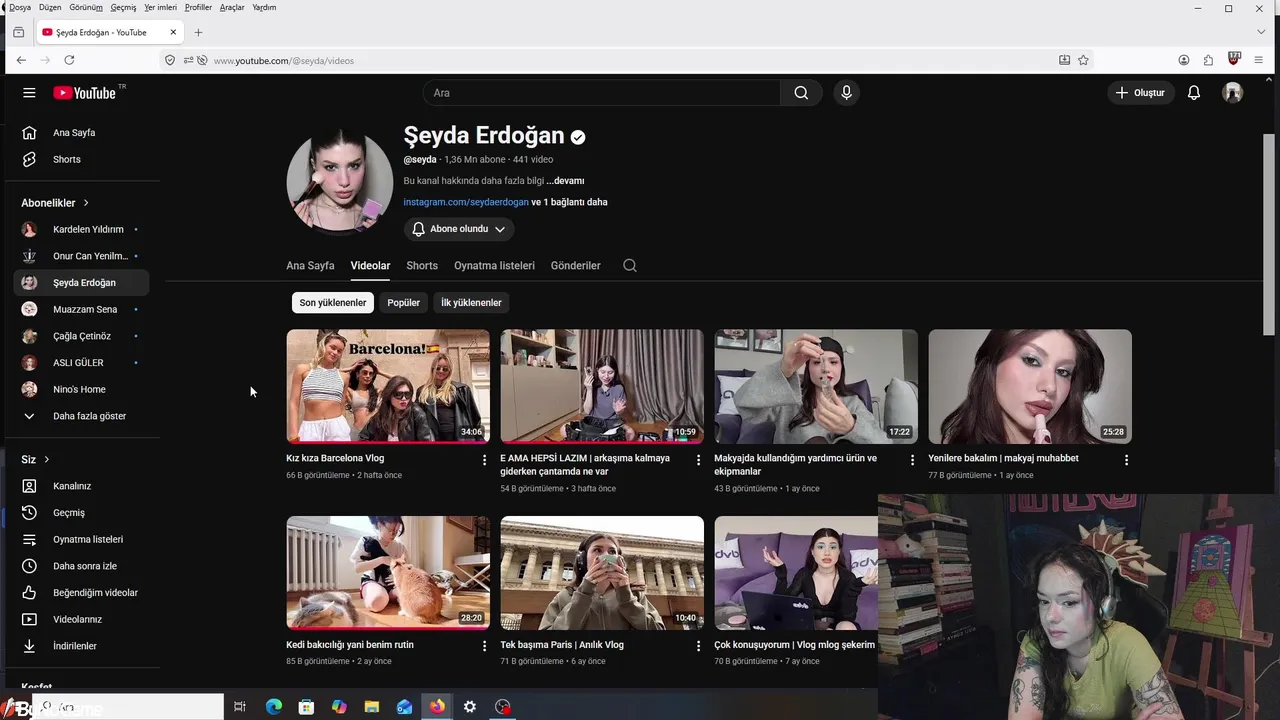Viewport: 1280px width, 720px height.
Task: Open options for Kız kıza Barcelona Vlog
Action: (485, 460)
